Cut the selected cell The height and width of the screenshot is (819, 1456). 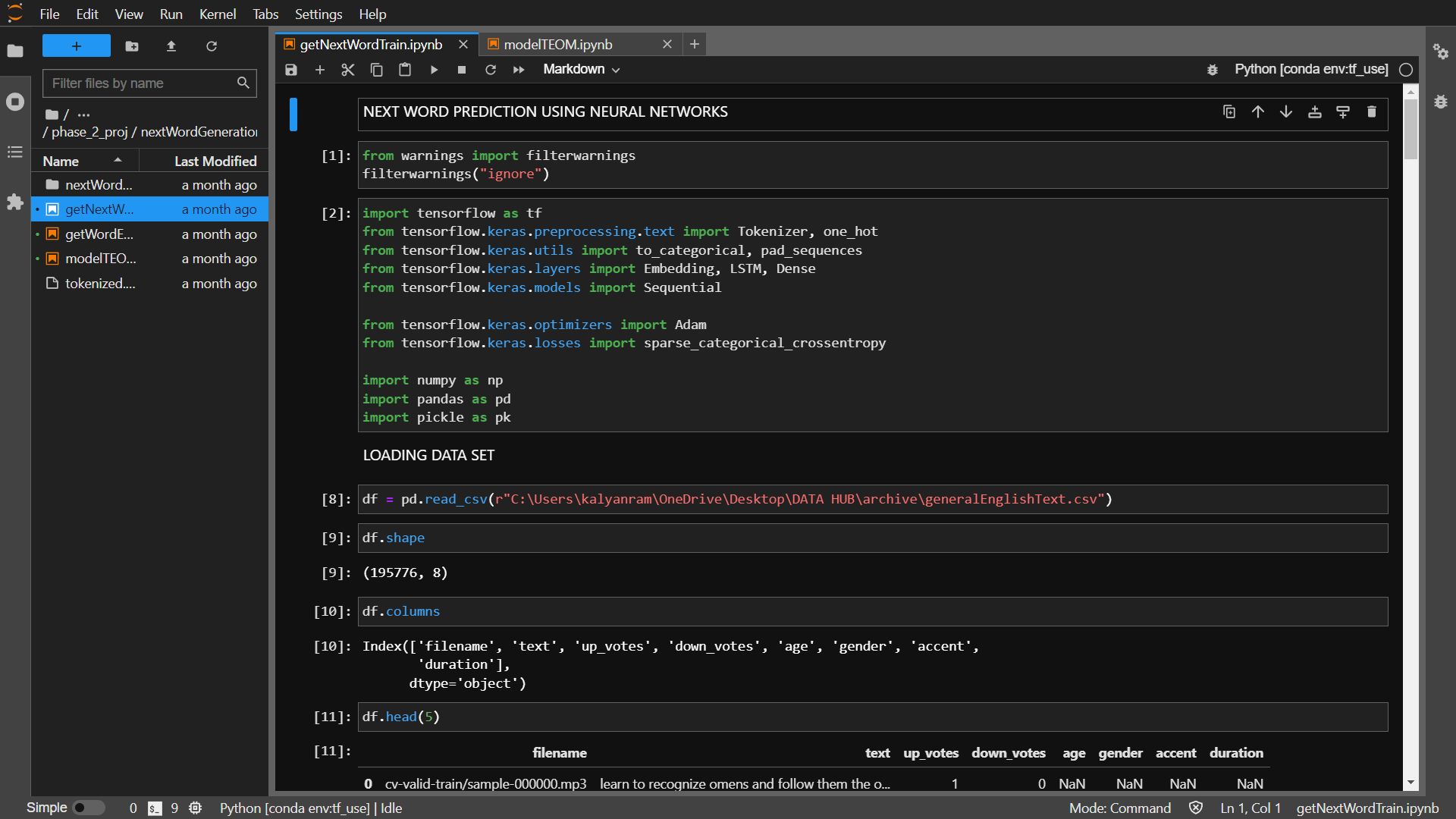348,70
